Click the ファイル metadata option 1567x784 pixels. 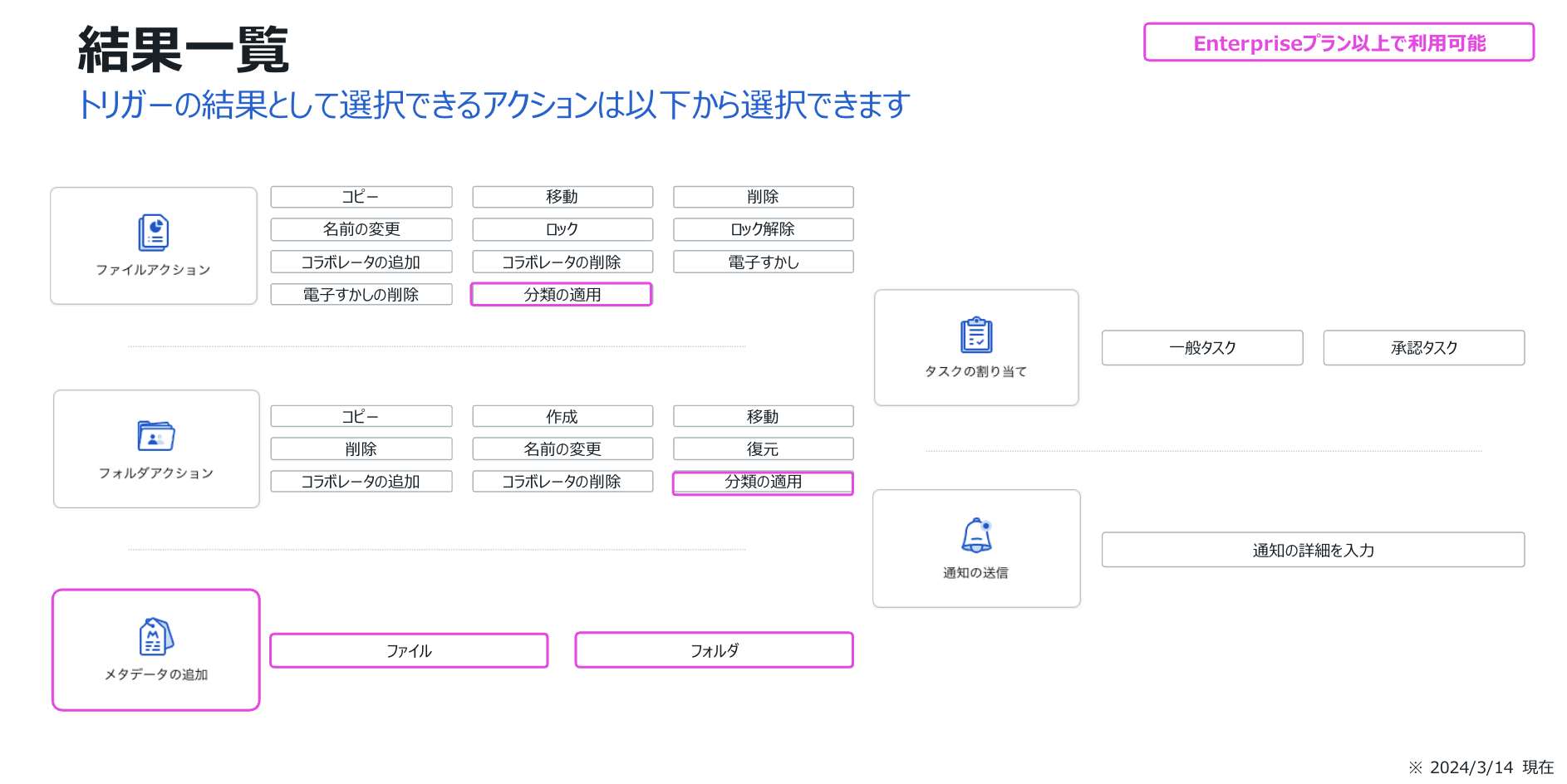[x=409, y=651]
